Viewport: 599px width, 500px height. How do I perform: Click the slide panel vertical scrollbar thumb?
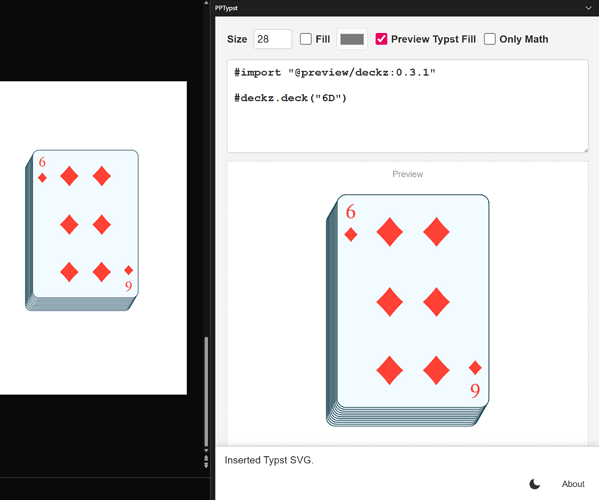coord(206,392)
